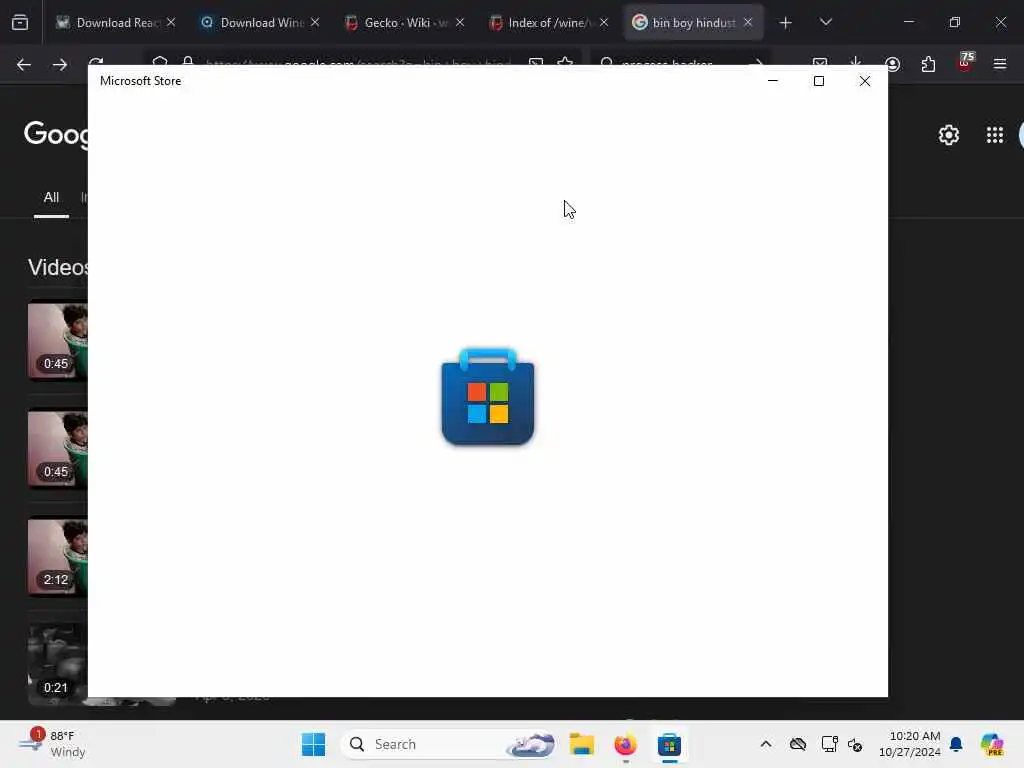
Task: Open Google apps grid
Action: 995,135
